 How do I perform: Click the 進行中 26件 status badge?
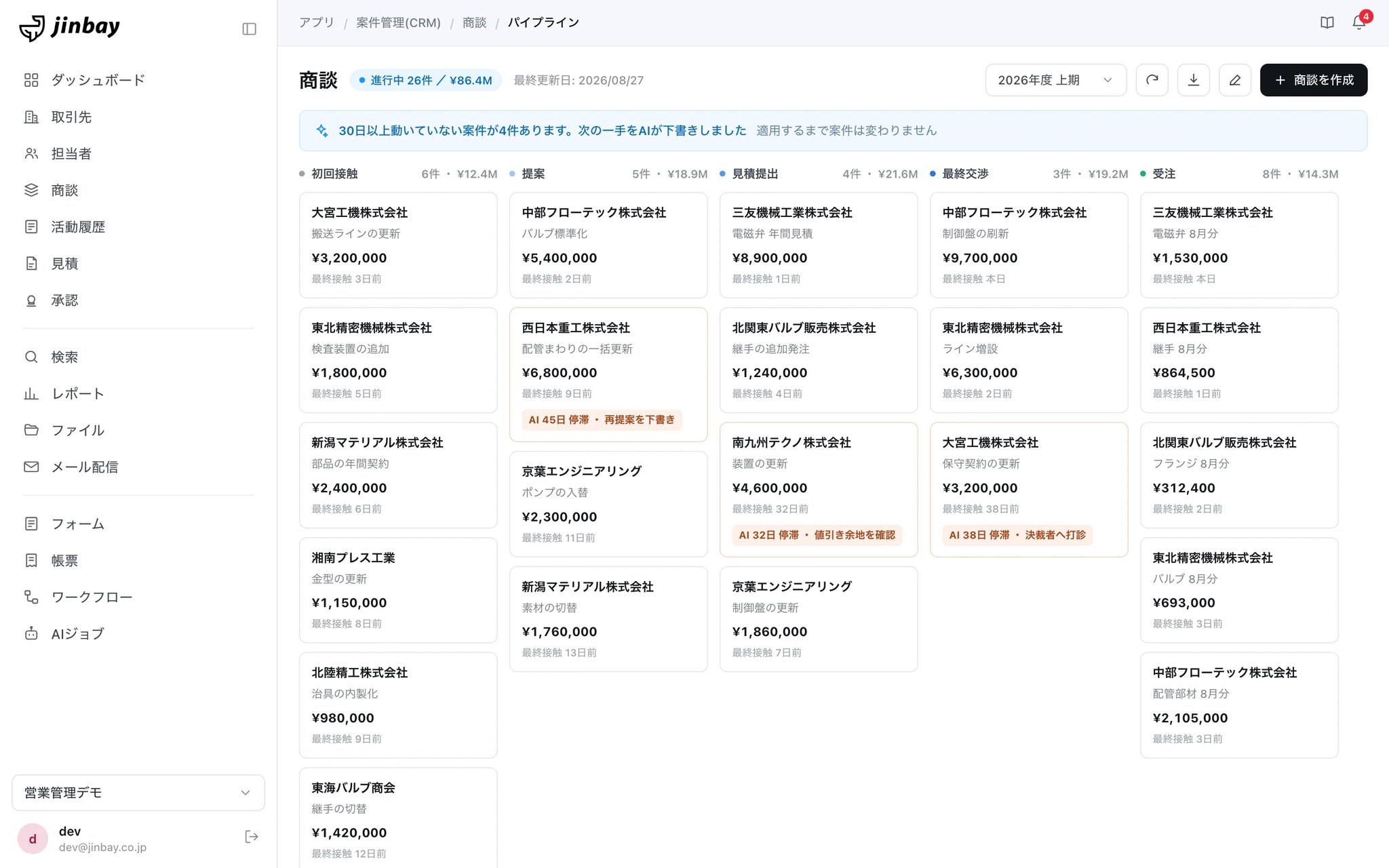(x=425, y=80)
